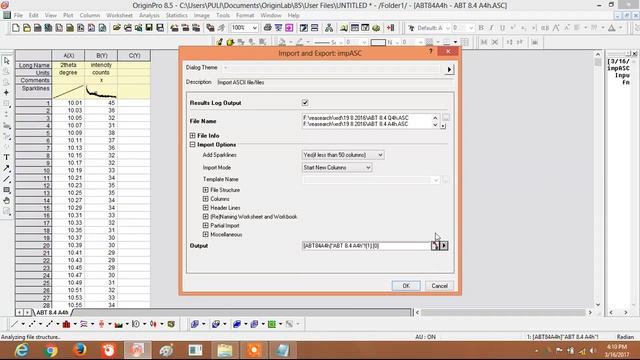640x360 pixels.
Task: Select the Screen Reader crosshair tool
Action: [7, 93]
